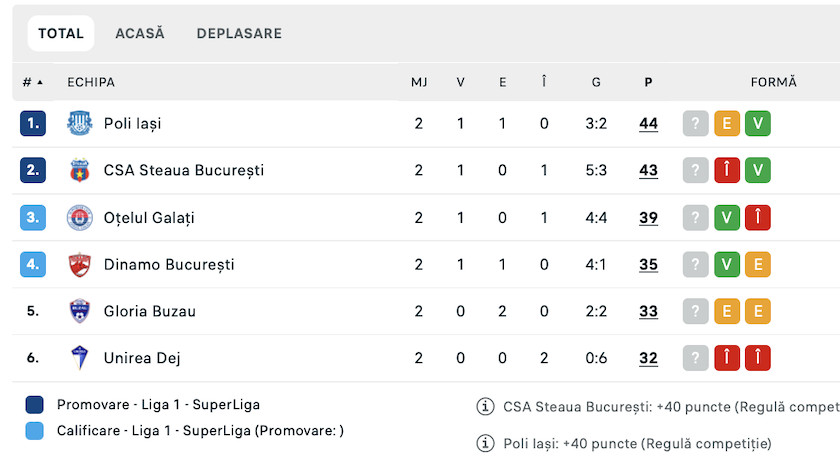Switch to the ACASĂ tab

pos(140,33)
